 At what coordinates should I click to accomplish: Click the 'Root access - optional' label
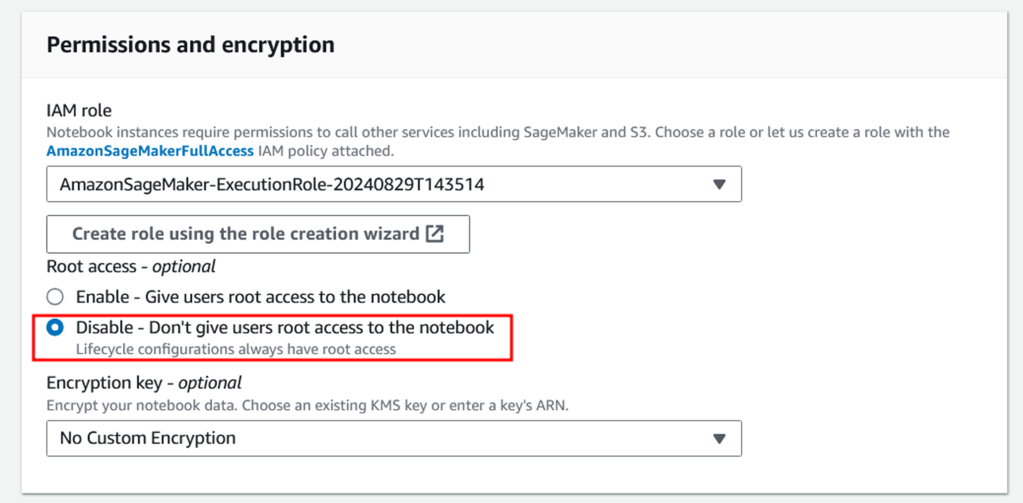click(x=131, y=267)
